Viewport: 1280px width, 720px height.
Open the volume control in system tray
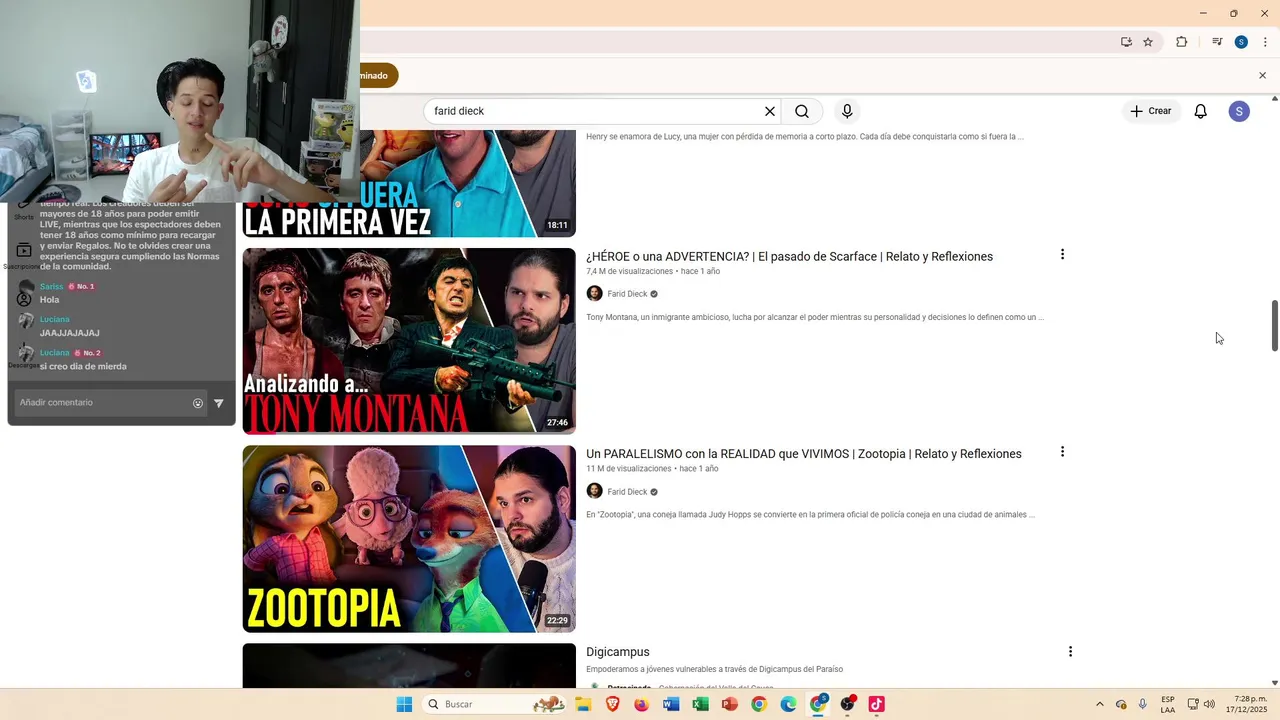point(1209,704)
